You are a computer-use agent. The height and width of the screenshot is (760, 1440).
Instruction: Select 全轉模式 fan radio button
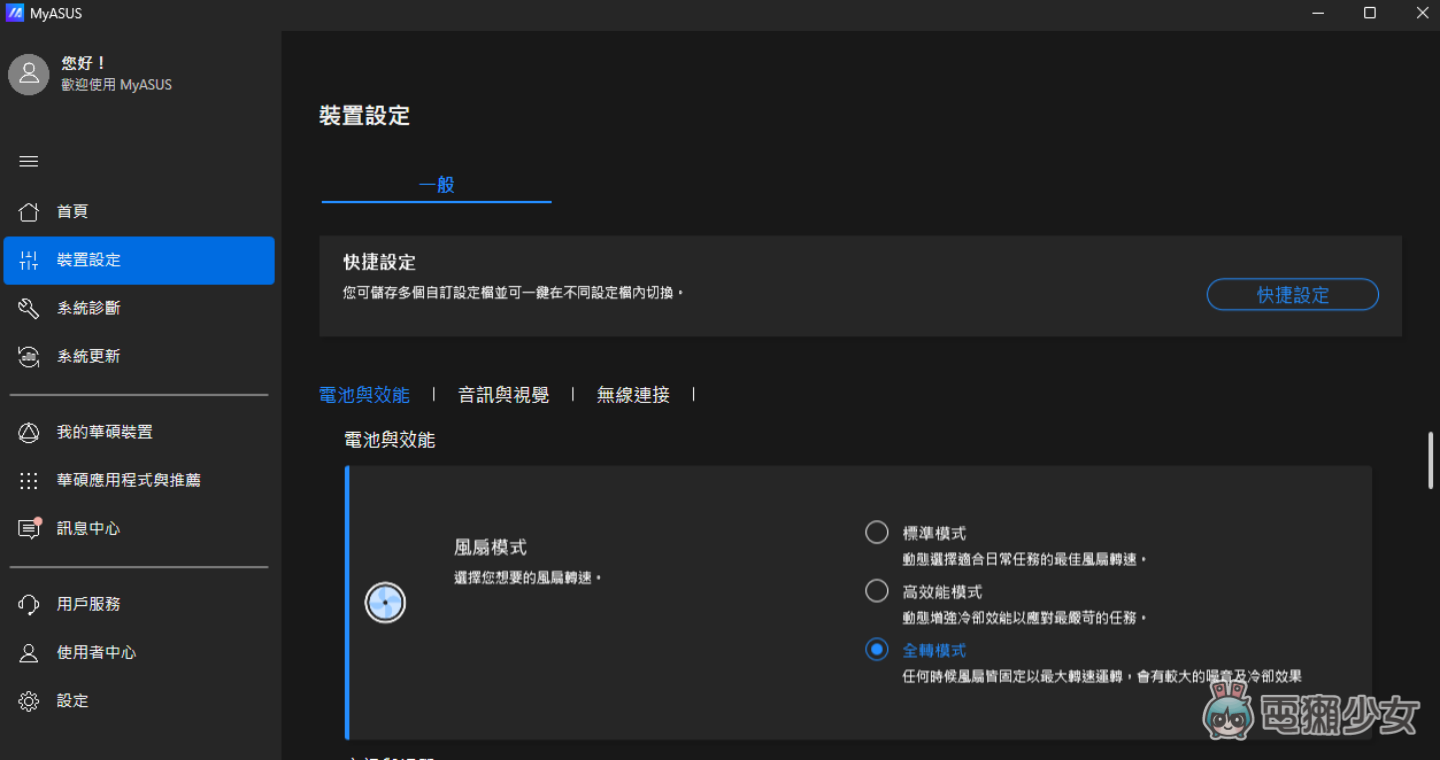coord(877,650)
